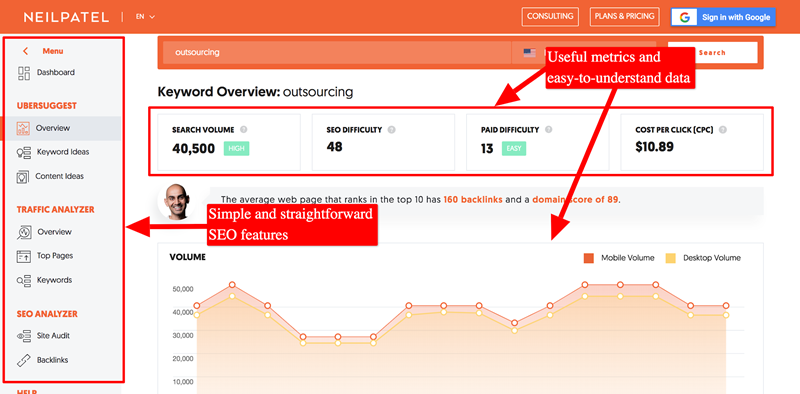Click the 40,500 search volume value
Viewport: 800px width, 394px height.
(x=193, y=149)
